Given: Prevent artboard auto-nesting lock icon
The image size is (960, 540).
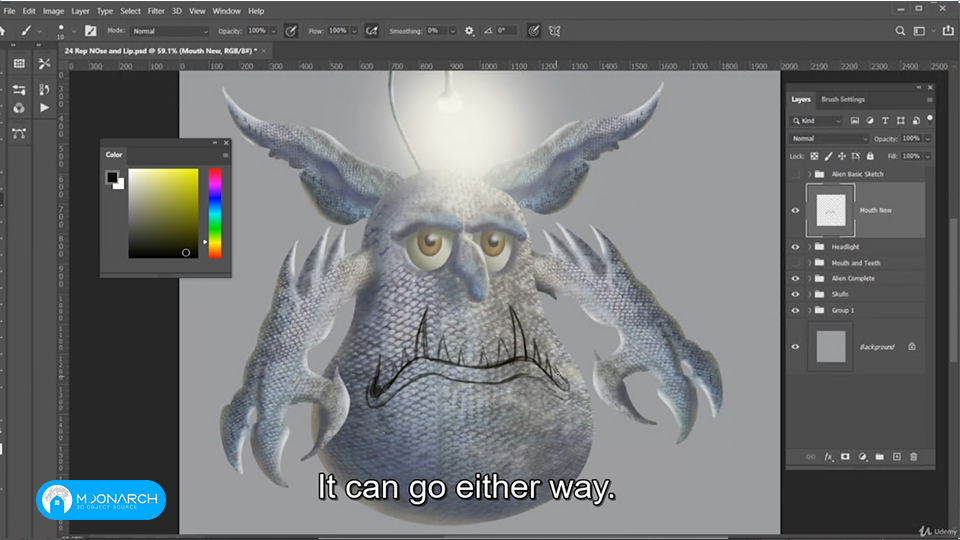Looking at the screenshot, I should tap(856, 156).
